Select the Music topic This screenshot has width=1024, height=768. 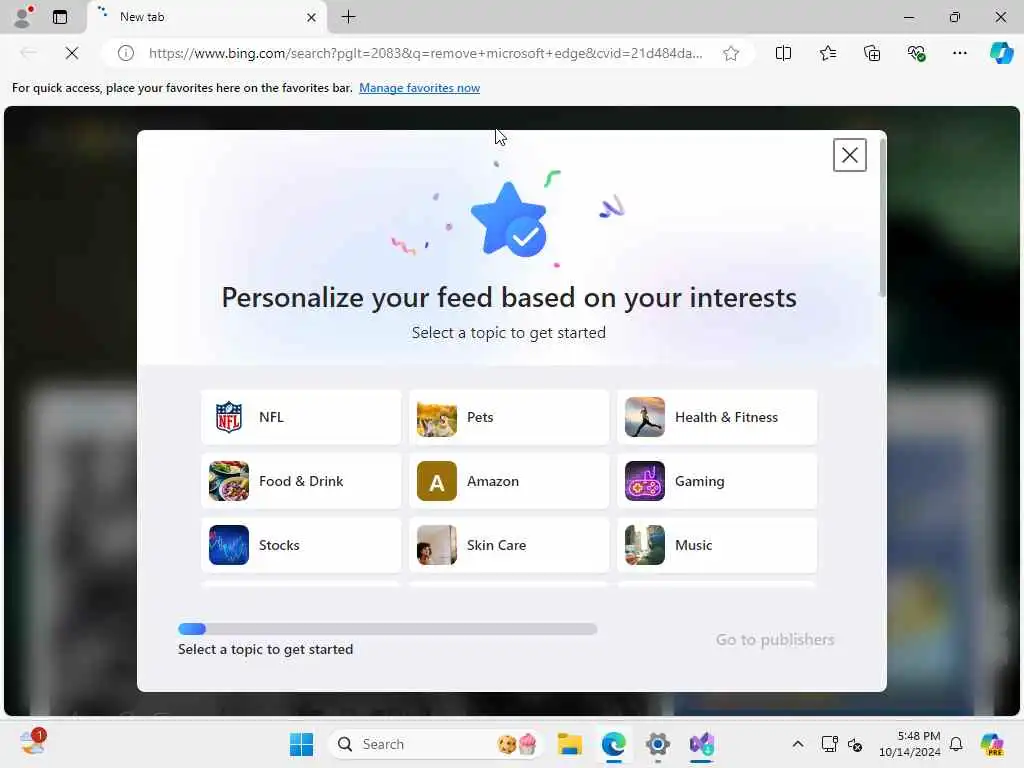tap(717, 545)
